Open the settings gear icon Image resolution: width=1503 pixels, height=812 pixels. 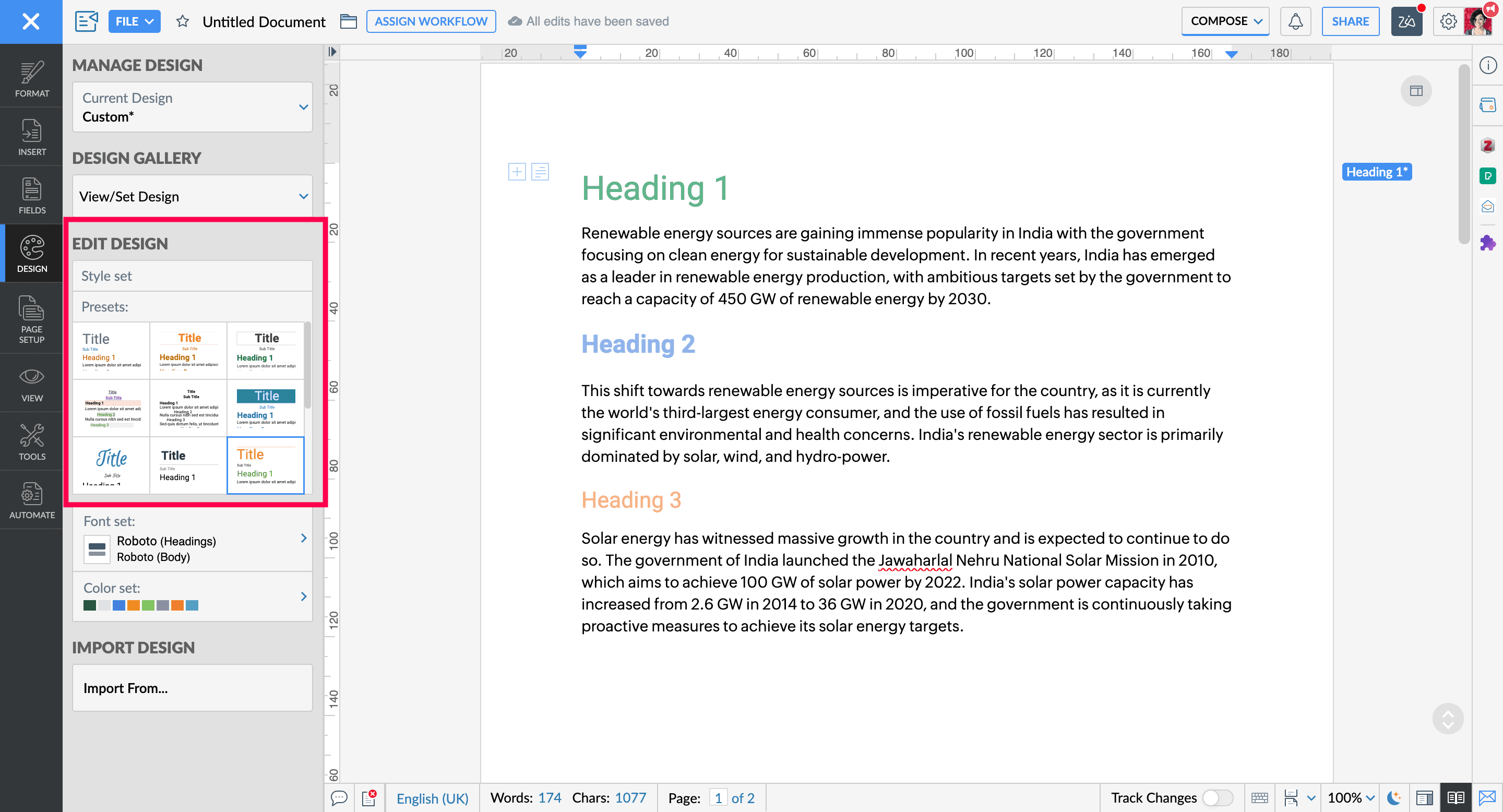[1448, 21]
